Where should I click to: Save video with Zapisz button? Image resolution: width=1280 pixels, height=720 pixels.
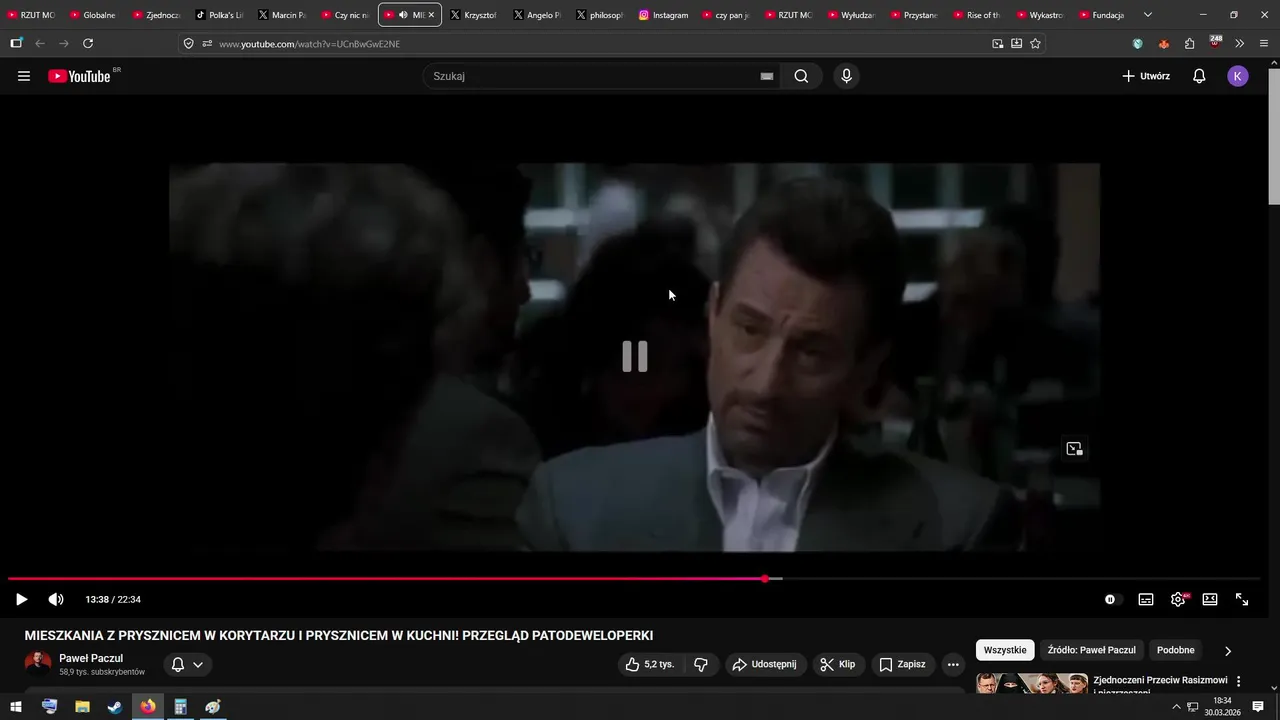pyautogui.click(x=902, y=664)
